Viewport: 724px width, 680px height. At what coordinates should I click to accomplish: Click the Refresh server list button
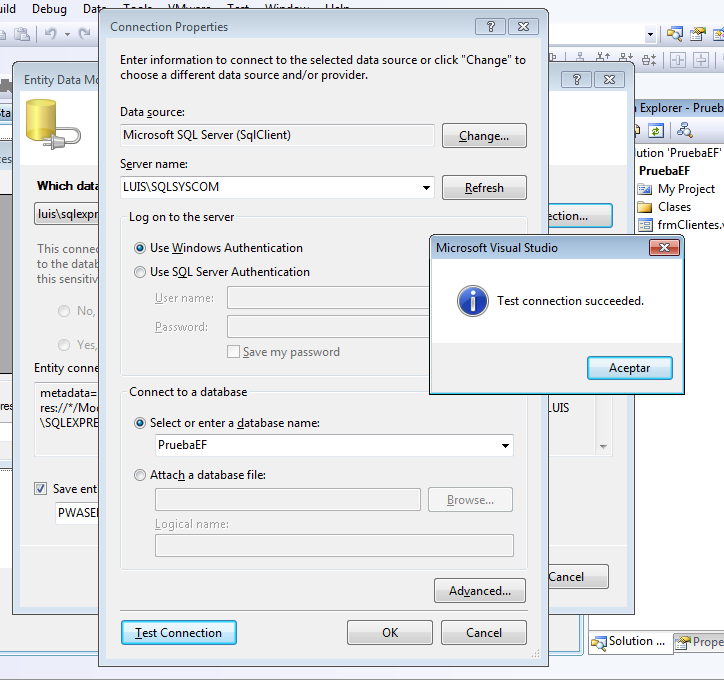[x=484, y=187]
